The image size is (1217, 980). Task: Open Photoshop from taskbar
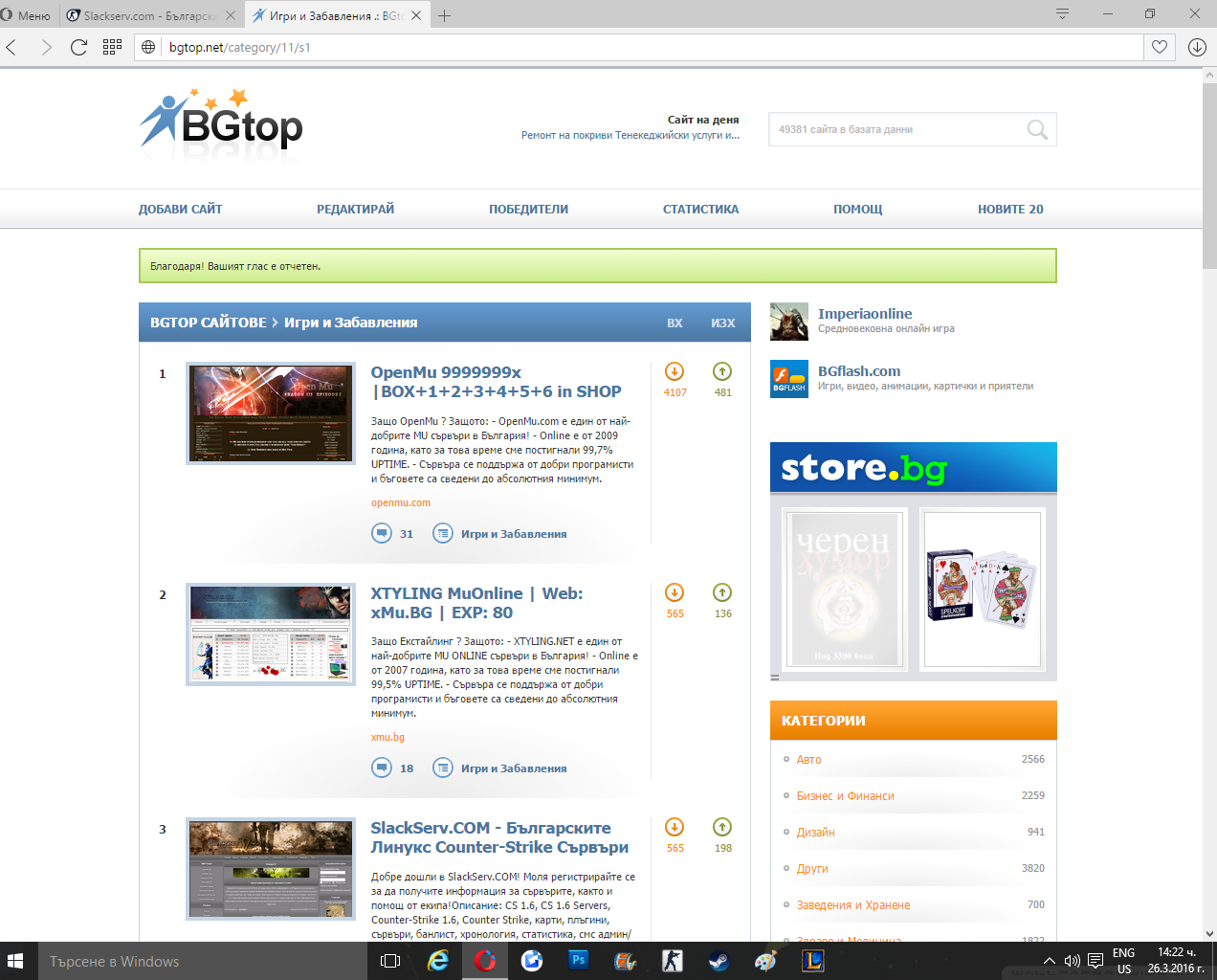tap(579, 961)
